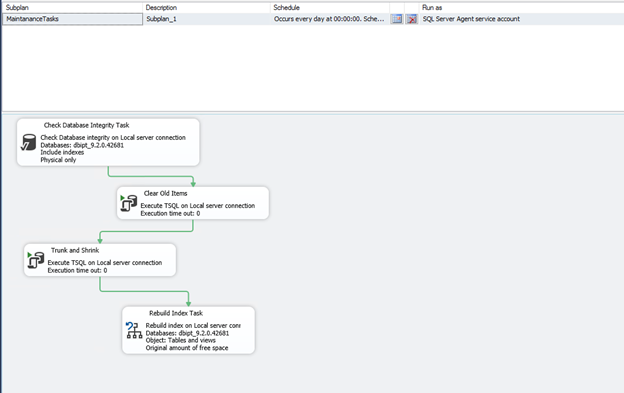
Task: Click 'Include indexes' in the integrity task
Action: 62,152
